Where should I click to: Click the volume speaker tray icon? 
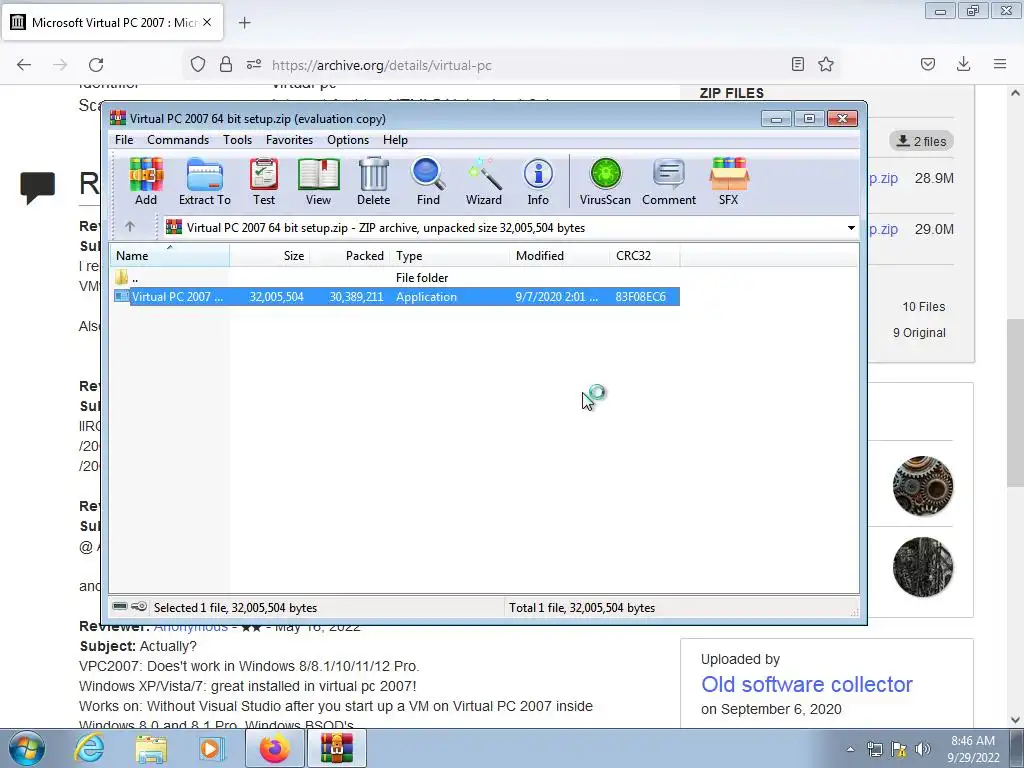(x=922, y=749)
